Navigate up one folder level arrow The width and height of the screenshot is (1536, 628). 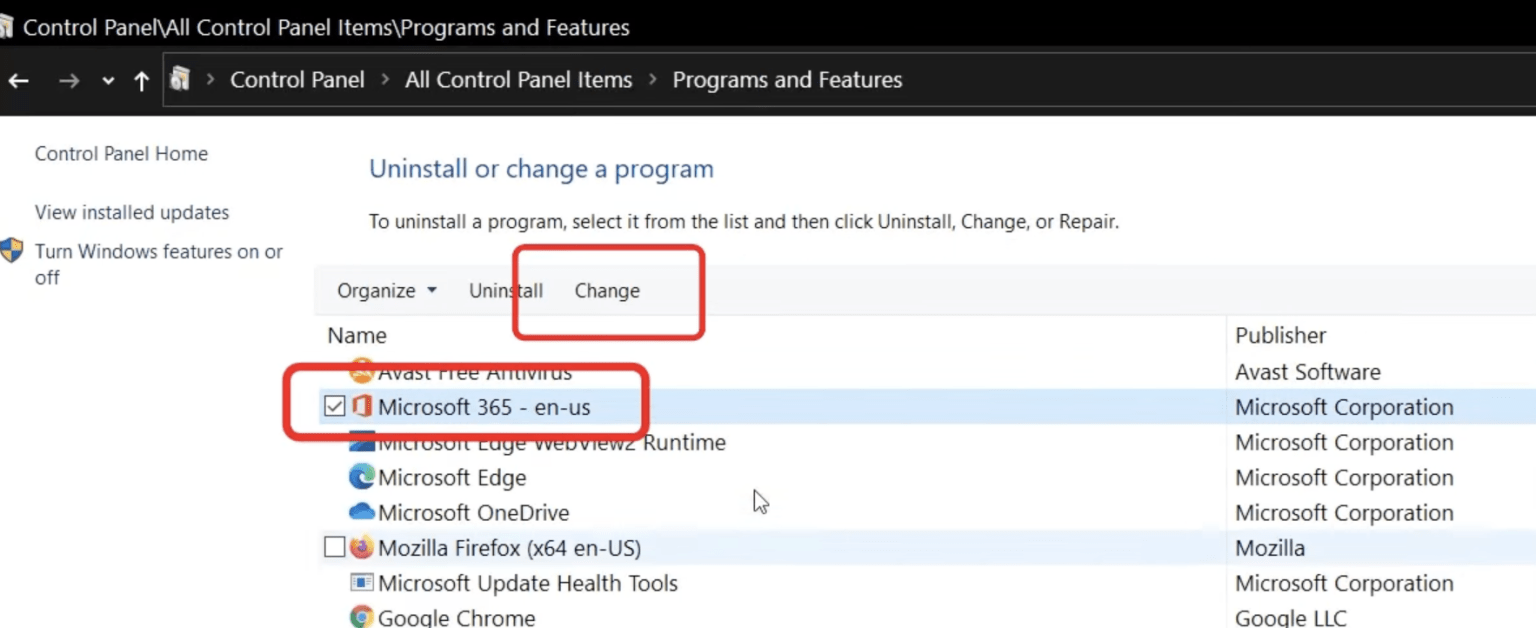click(x=142, y=81)
